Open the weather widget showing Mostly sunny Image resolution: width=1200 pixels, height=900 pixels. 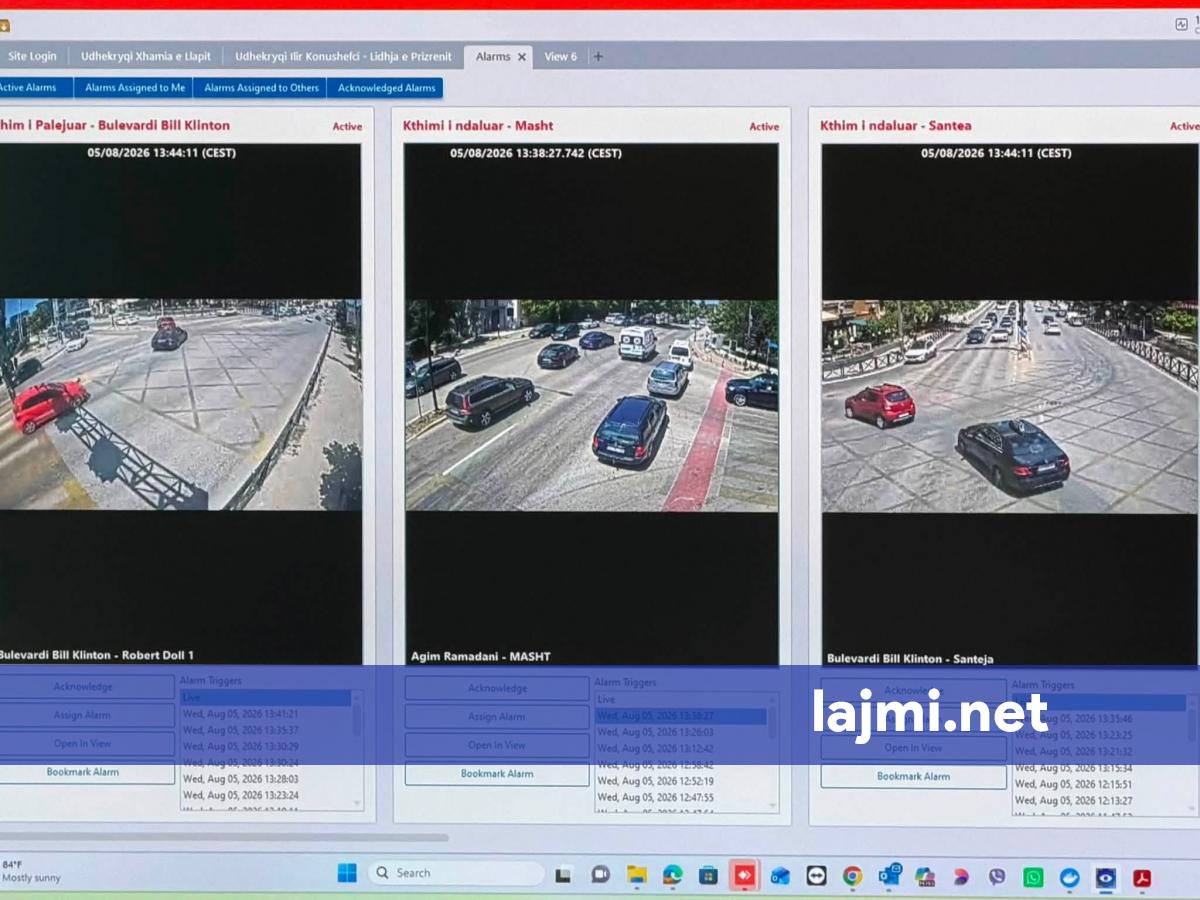point(30,871)
